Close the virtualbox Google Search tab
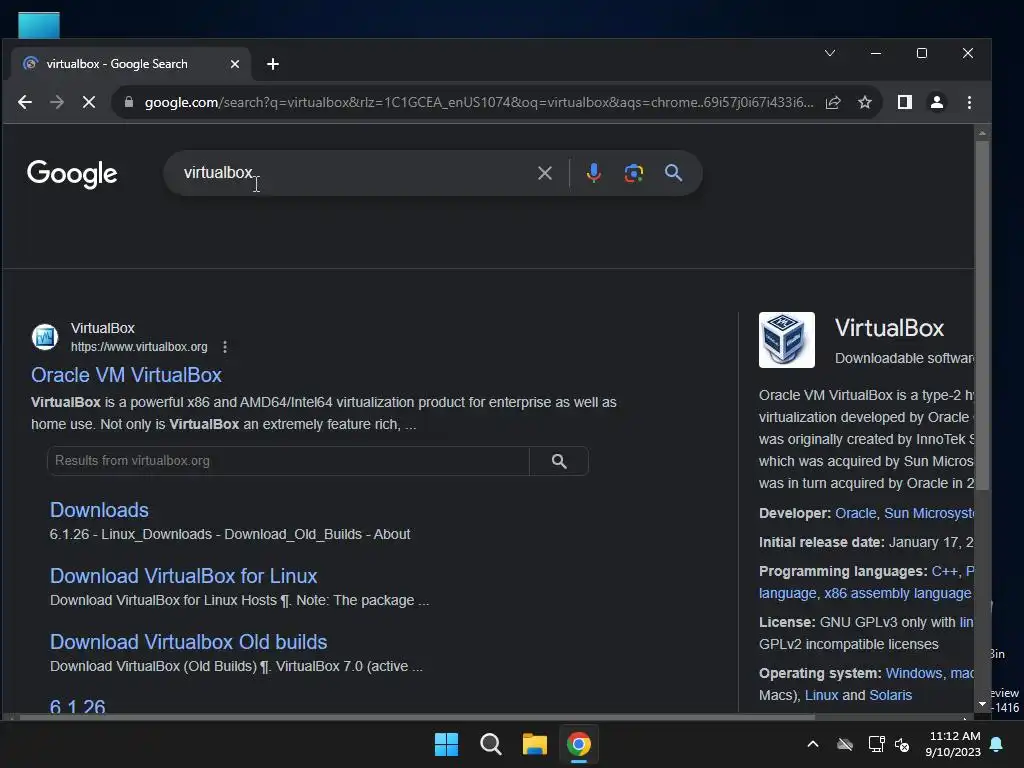 [235, 64]
